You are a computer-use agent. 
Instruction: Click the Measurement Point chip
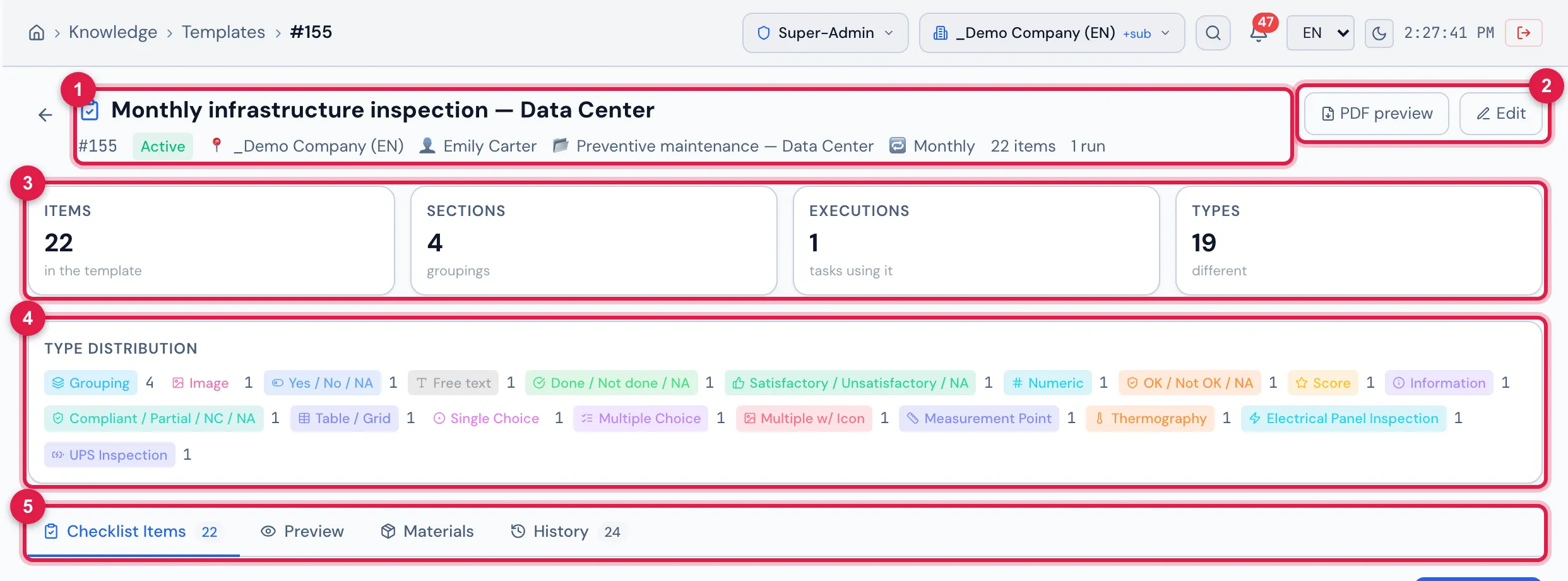[x=979, y=418]
